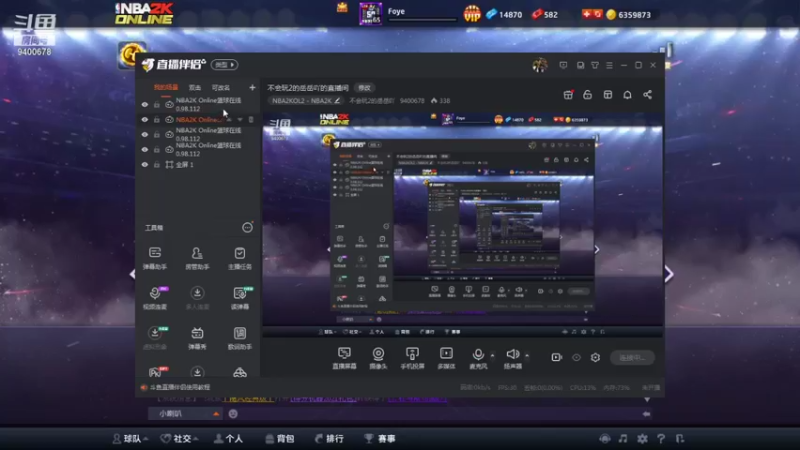Add a 摄像头 camera source
The image size is (800, 450).
[x=378, y=358]
